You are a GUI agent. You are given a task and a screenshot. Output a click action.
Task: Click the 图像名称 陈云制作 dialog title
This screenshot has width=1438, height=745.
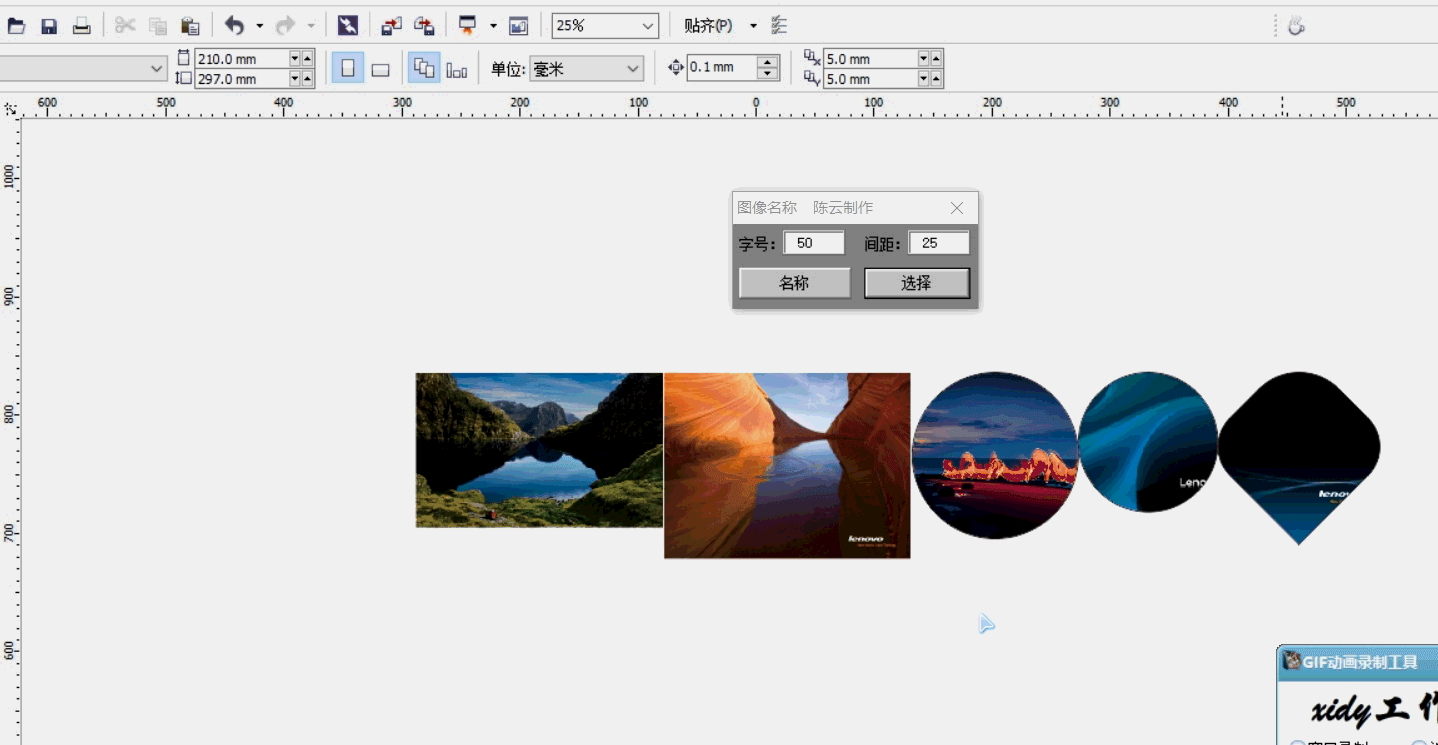click(805, 208)
